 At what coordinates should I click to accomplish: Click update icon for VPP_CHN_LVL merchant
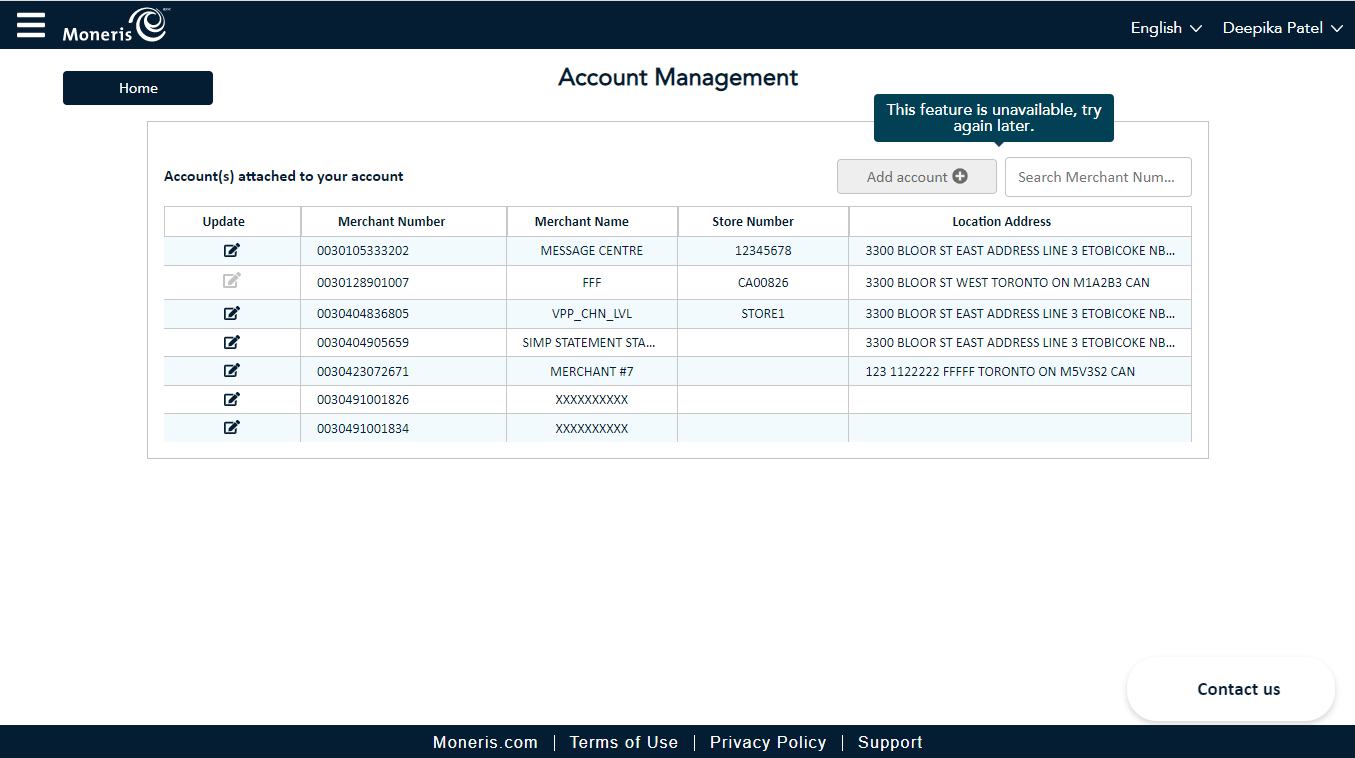click(232, 313)
